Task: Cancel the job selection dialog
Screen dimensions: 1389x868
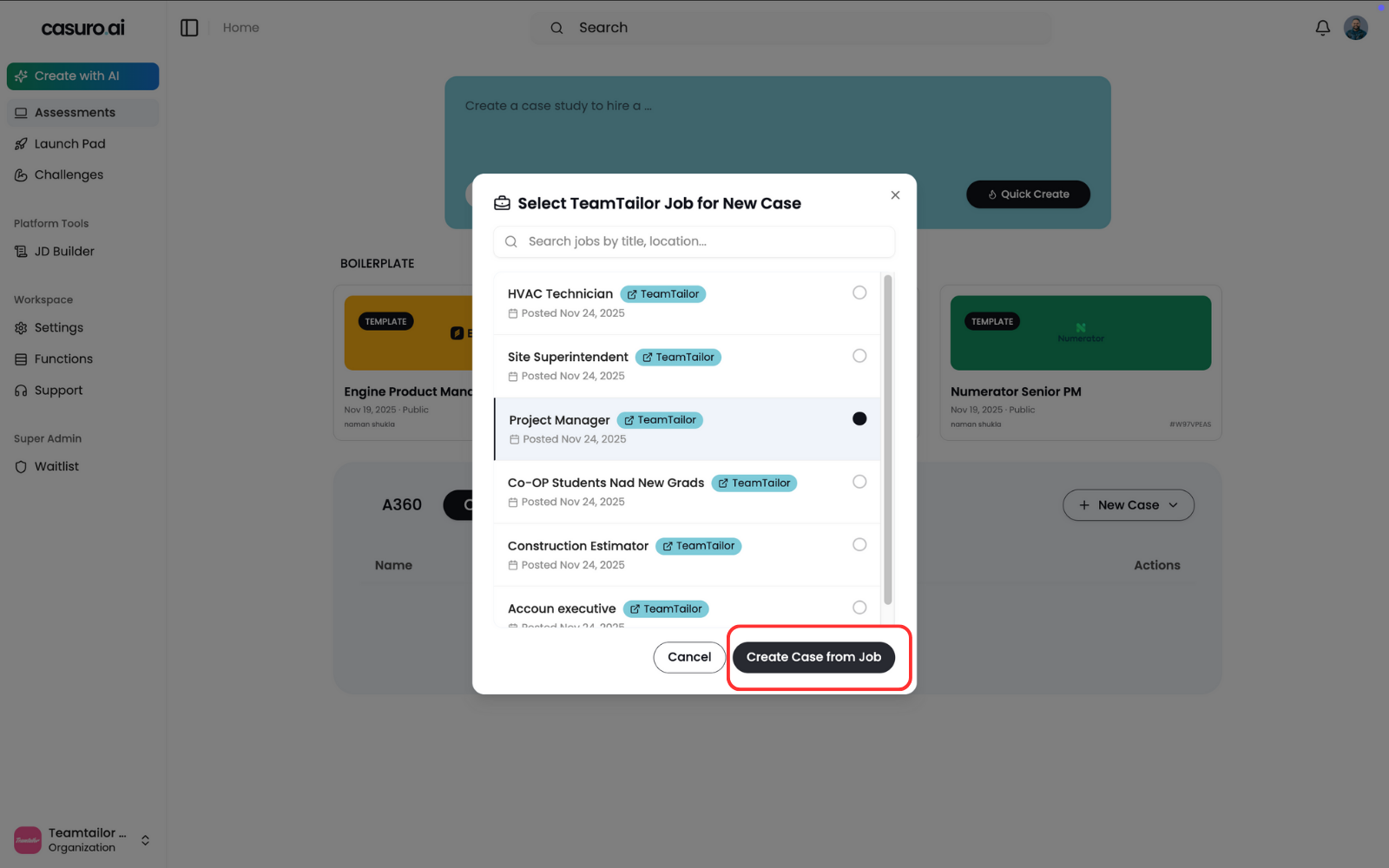Action: (x=688, y=657)
